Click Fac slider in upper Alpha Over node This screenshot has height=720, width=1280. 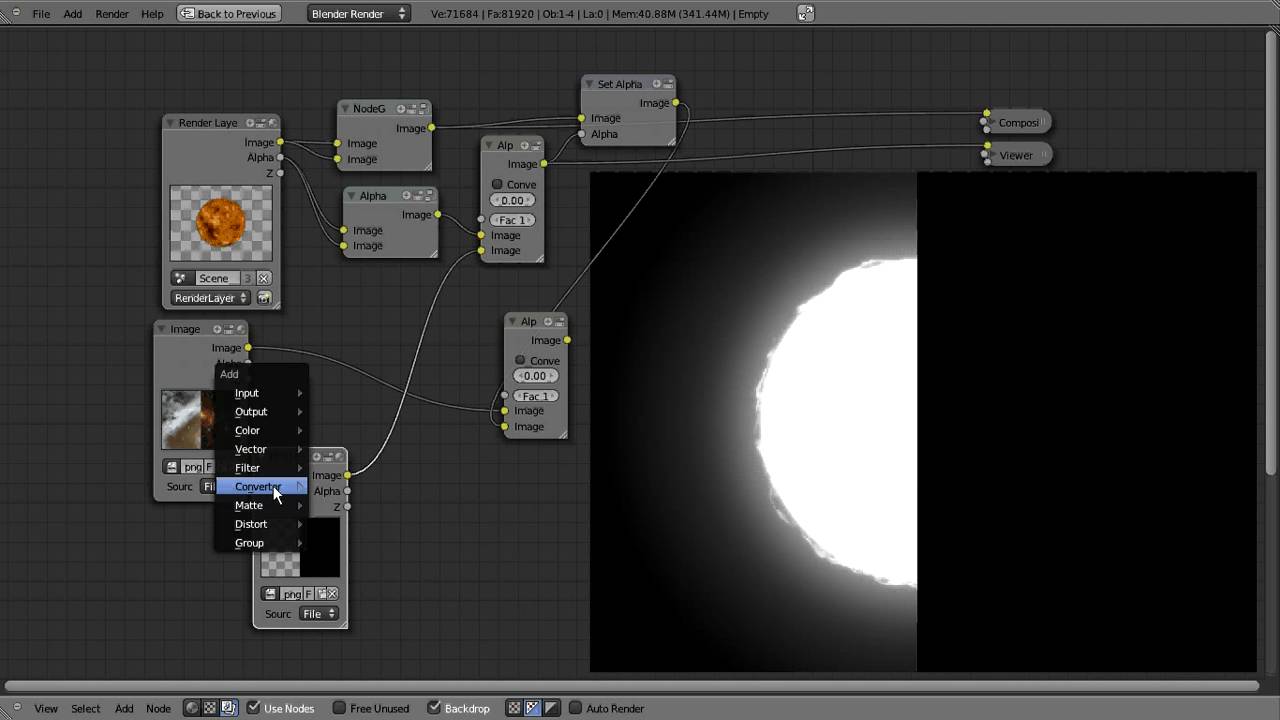(512, 220)
